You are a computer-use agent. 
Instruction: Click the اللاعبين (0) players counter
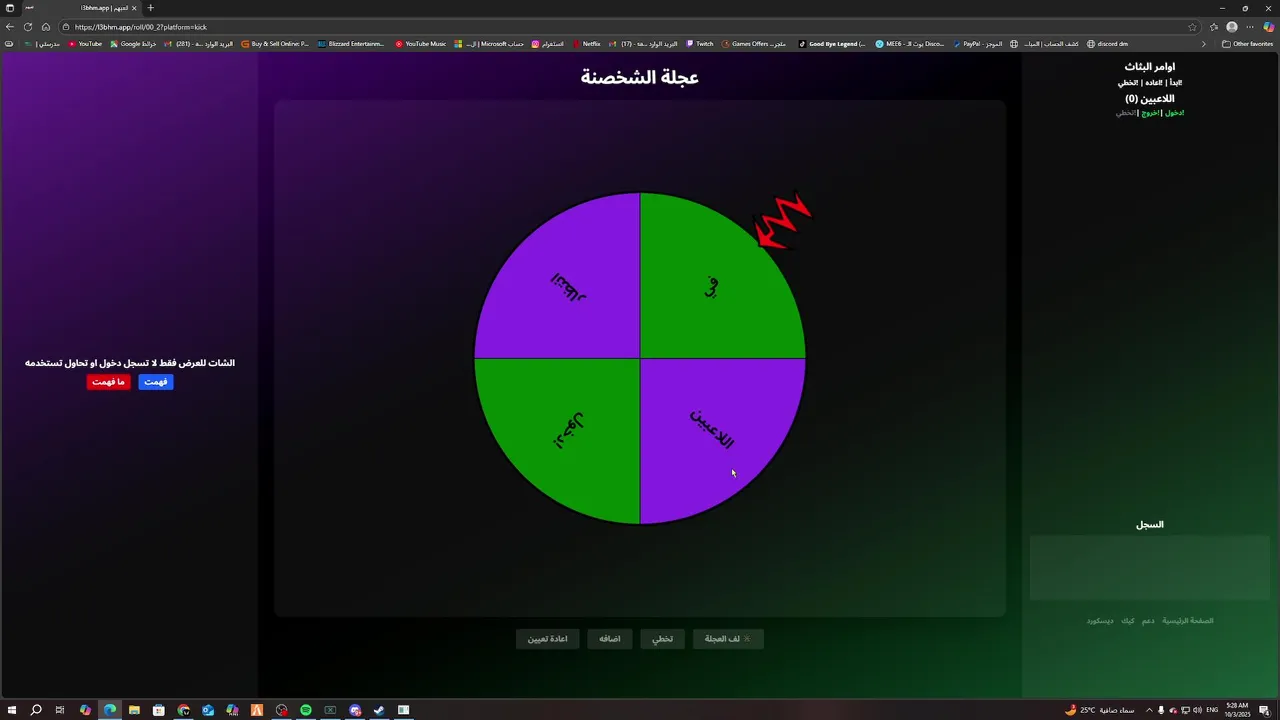tap(1150, 99)
